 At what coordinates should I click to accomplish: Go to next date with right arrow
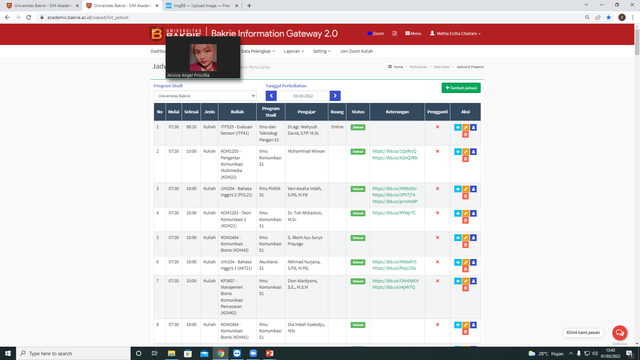[335, 96]
